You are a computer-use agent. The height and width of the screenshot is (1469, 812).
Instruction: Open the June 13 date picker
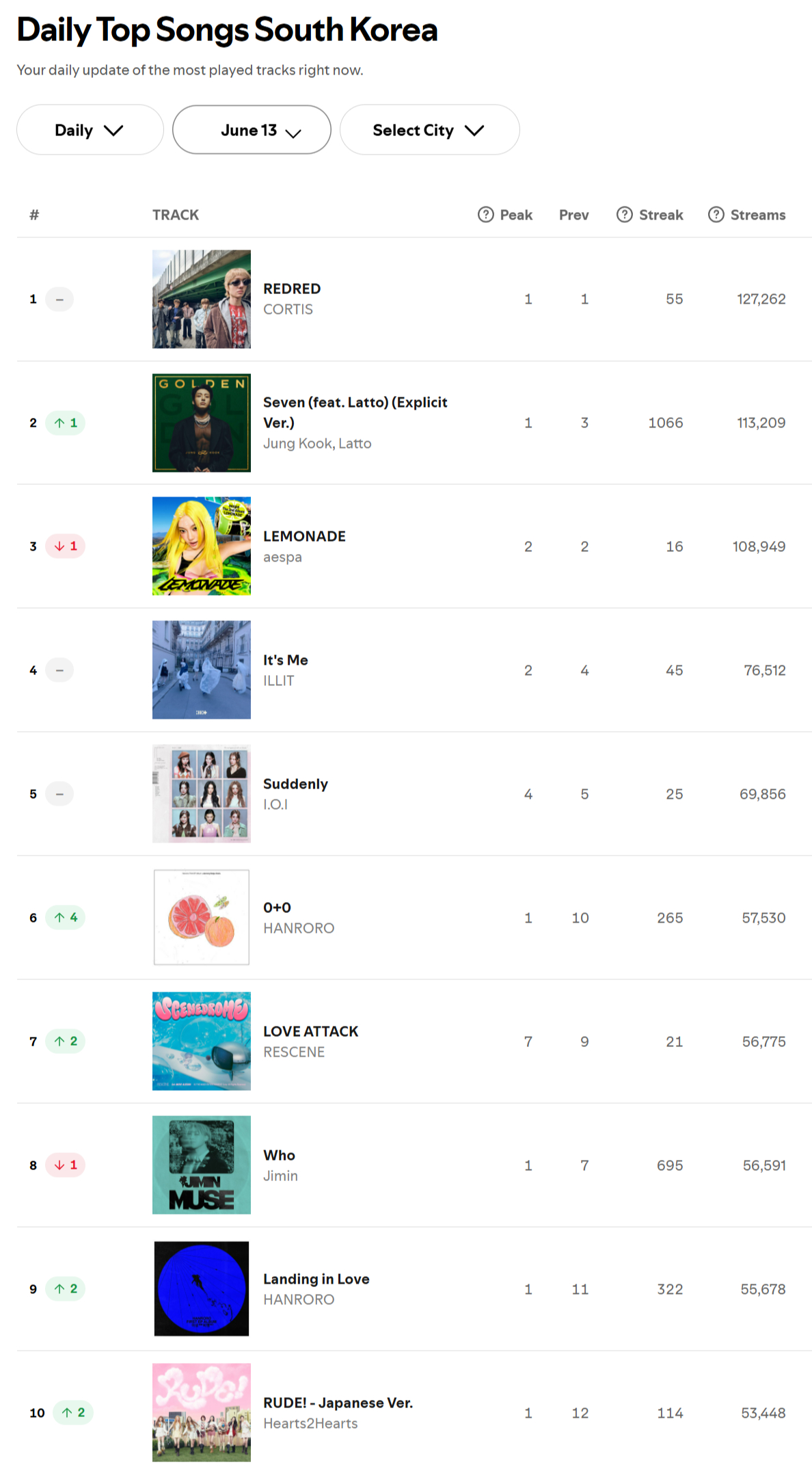point(252,130)
